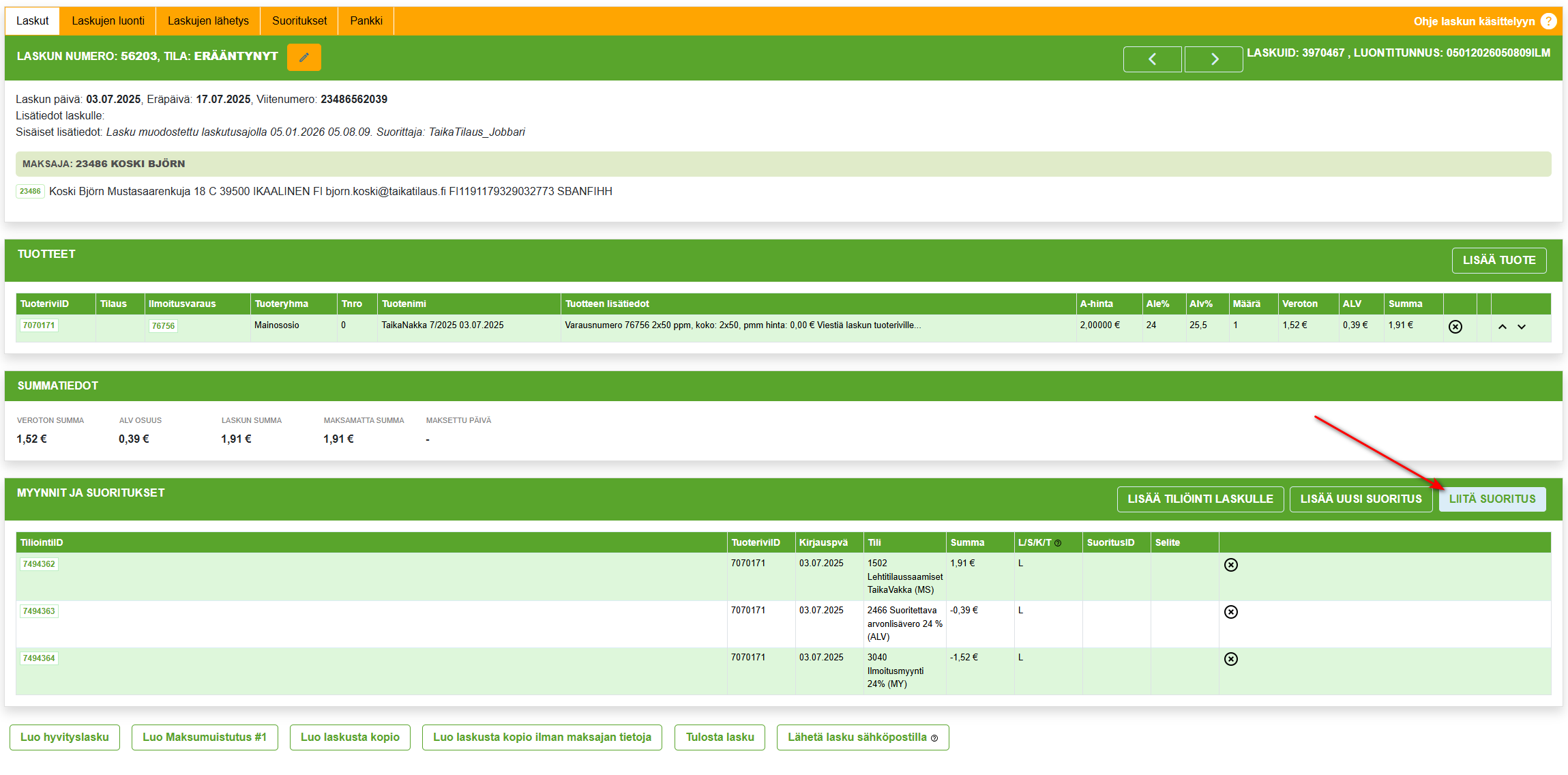Image resolution: width=1568 pixels, height=775 pixels.
Task: Move product row up with chevron
Action: coord(1502,327)
